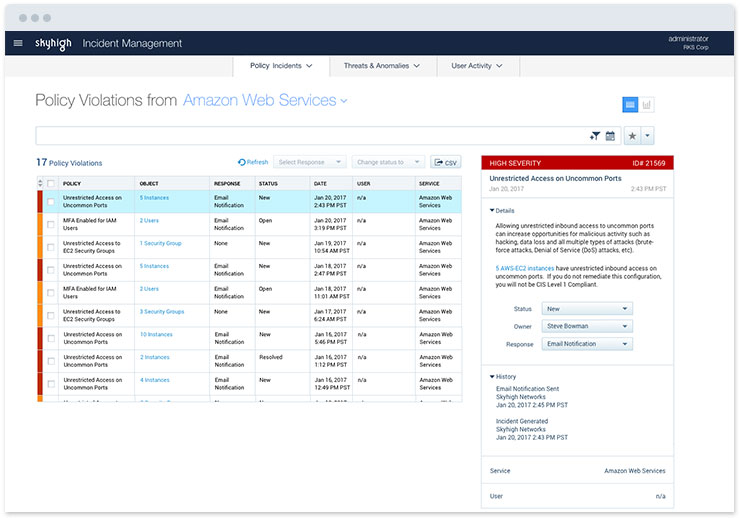The width and height of the screenshot is (740, 518).
Task: Click the star saved views button
Action: pos(632,136)
